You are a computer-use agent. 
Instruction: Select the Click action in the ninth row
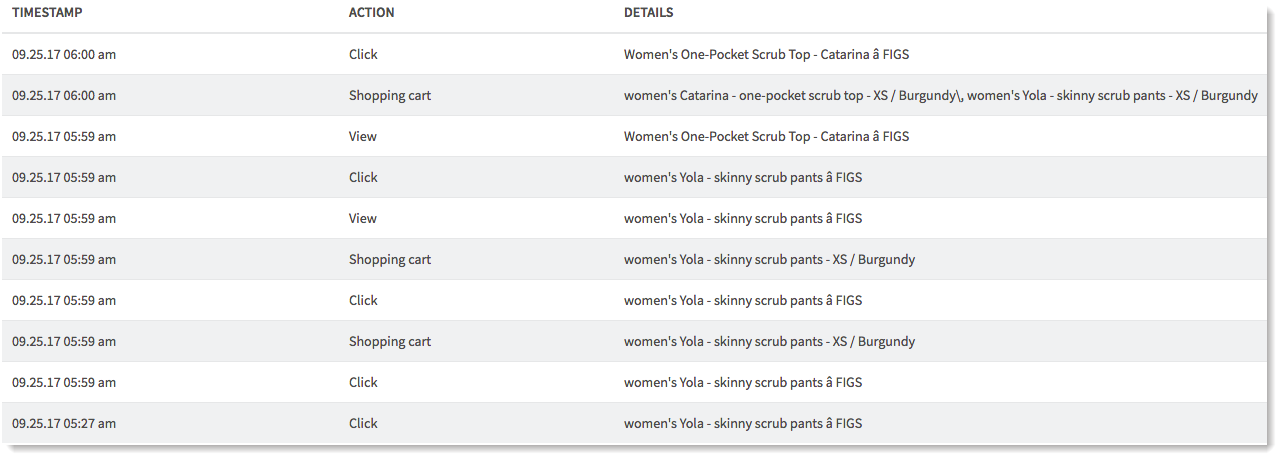coord(363,383)
